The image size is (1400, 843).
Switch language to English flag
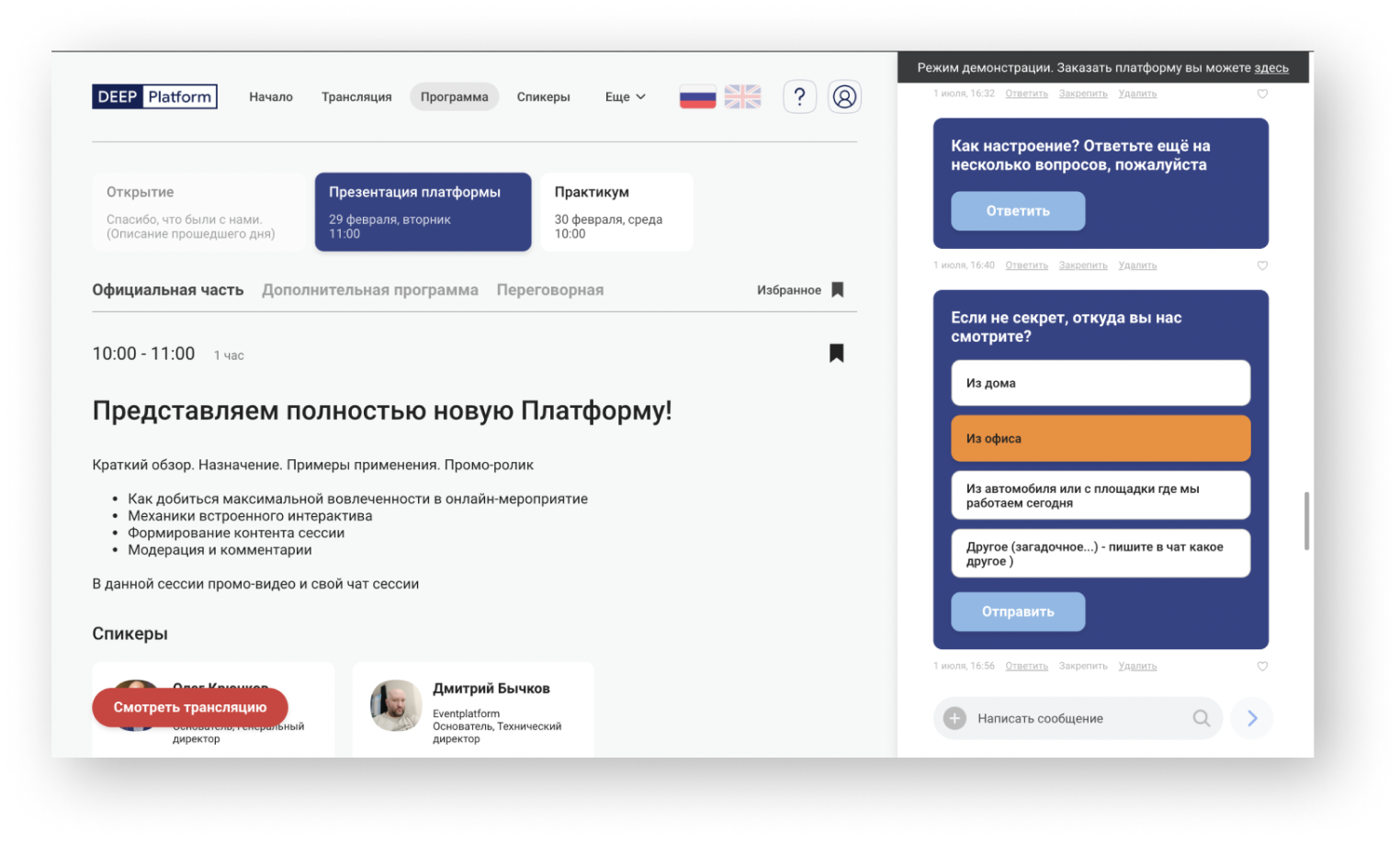click(x=742, y=96)
